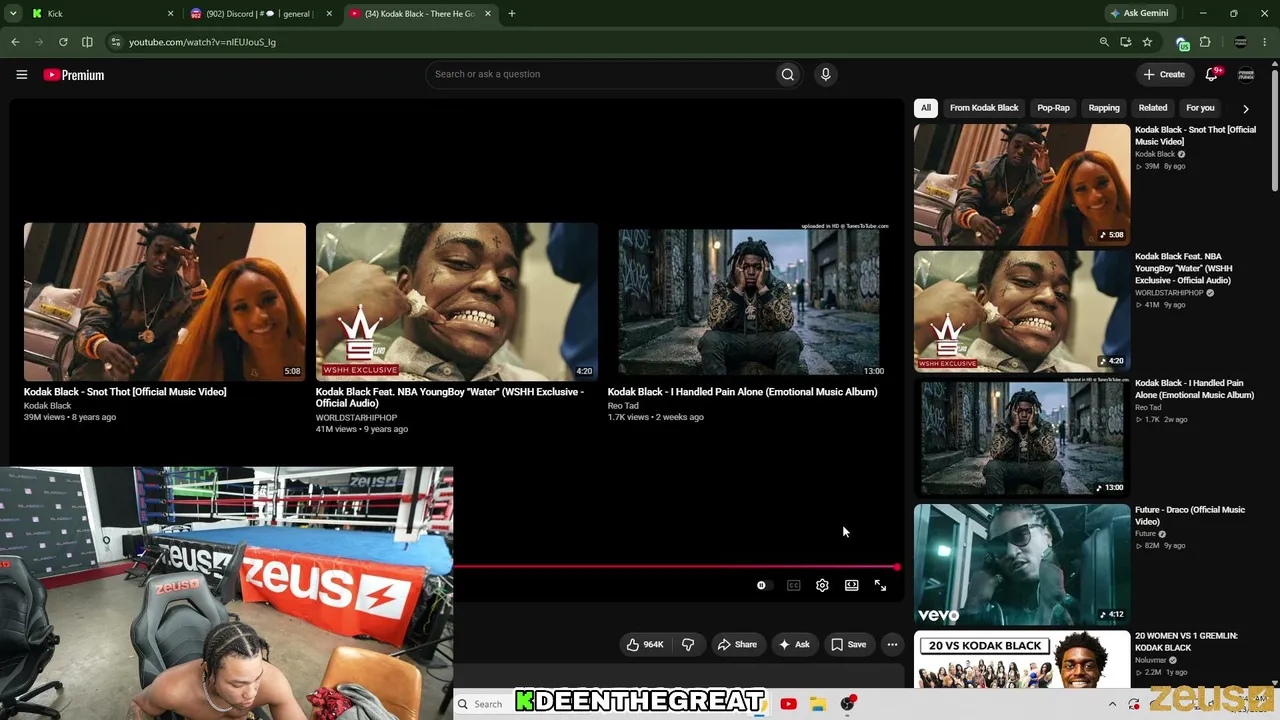Screen dimensions: 1280x720
Task: Toggle the browser split view icon
Action: click(87, 42)
